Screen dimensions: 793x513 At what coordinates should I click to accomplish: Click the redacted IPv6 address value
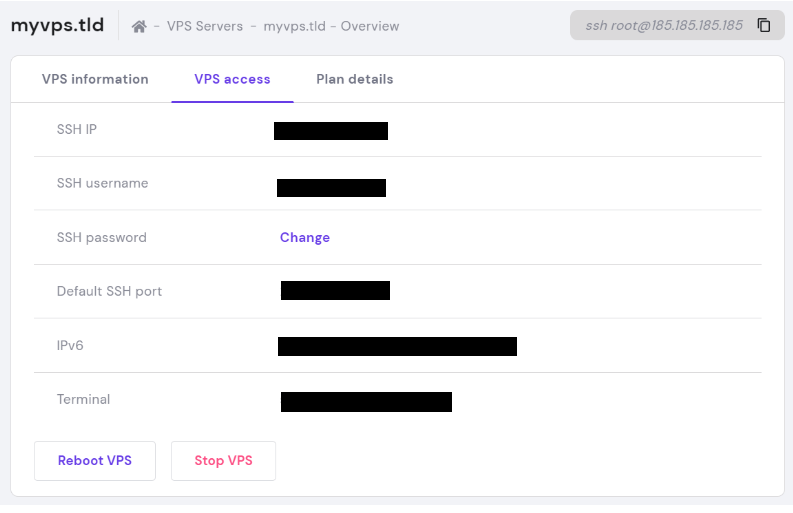[x=397, y=347]
